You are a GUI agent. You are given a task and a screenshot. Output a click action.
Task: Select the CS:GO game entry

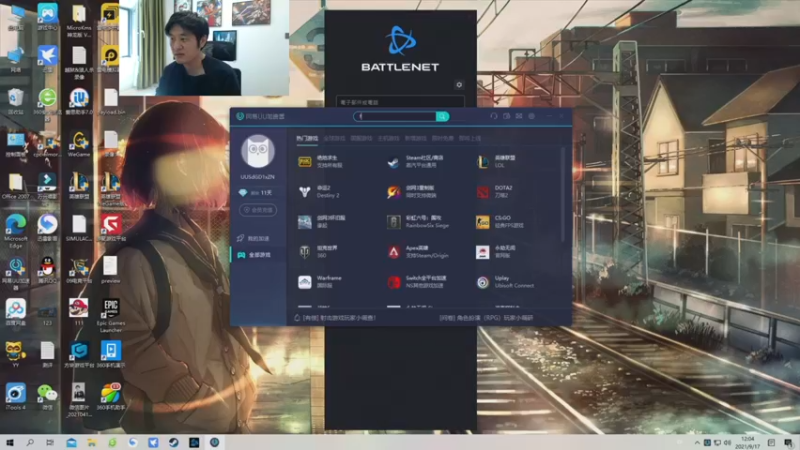tap(500, 222)
